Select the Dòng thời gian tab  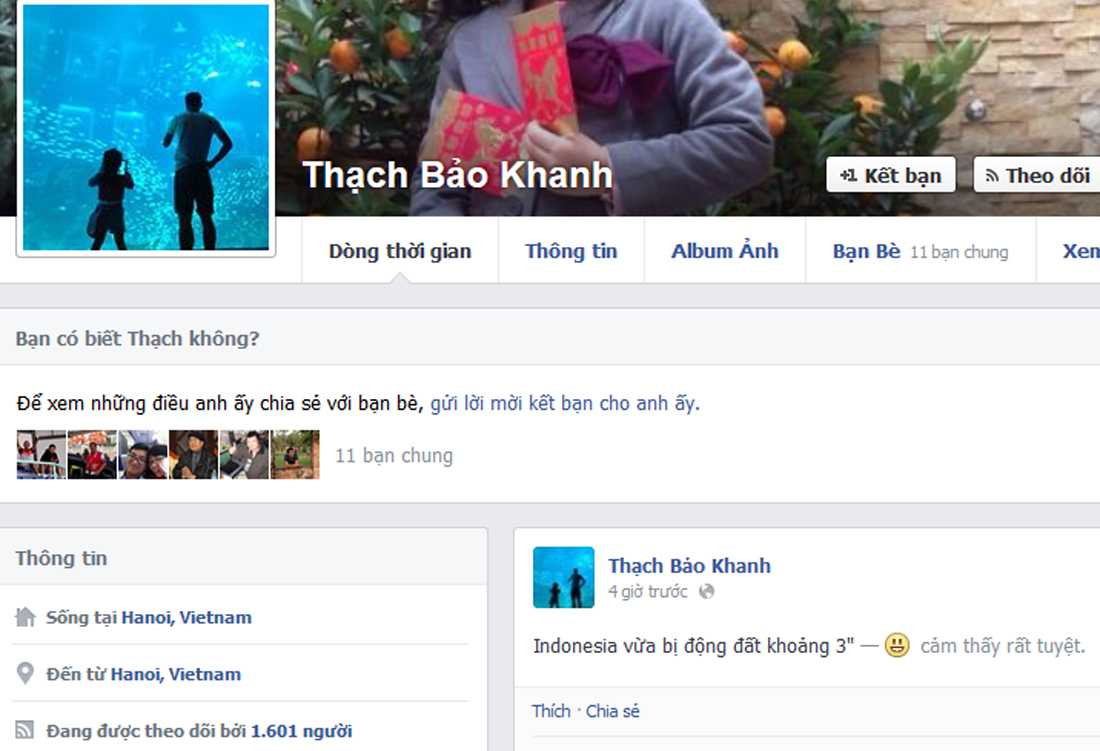400,251
